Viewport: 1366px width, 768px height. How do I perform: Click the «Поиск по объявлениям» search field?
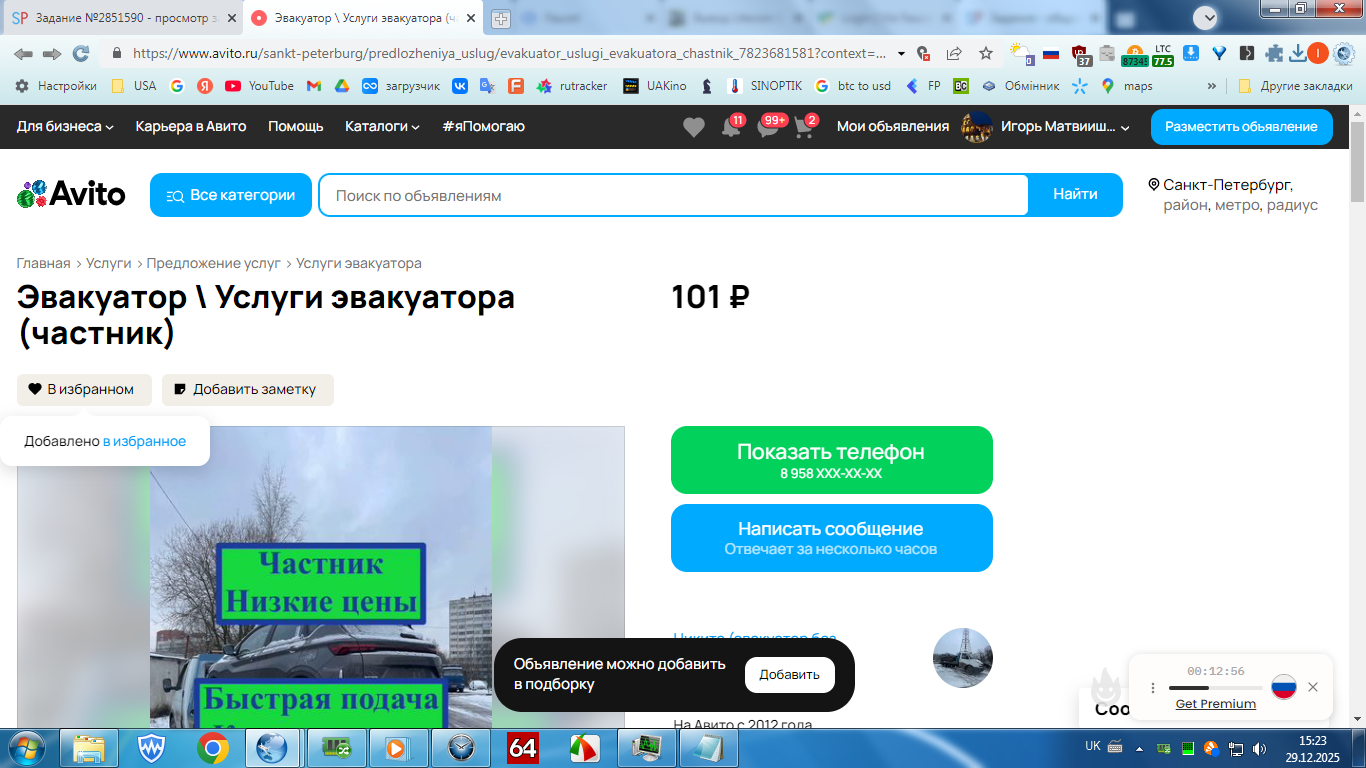[x=674, y=195]
